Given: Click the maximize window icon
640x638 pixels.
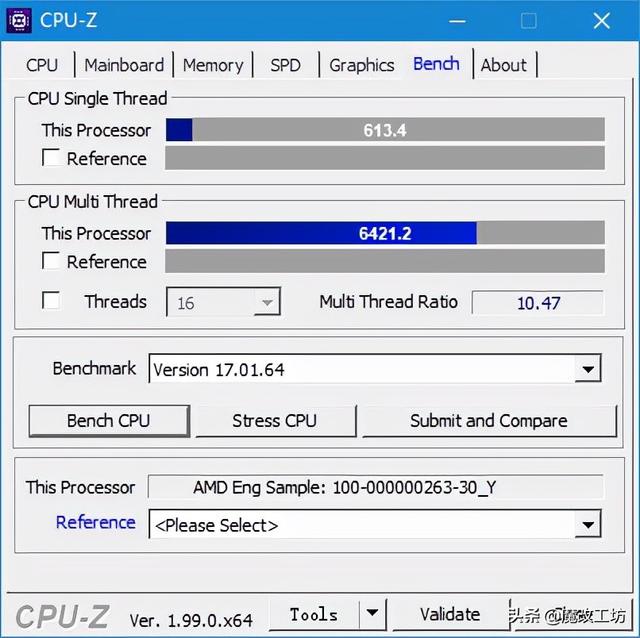Looking at the screenshot, I should tap(529, 20).
